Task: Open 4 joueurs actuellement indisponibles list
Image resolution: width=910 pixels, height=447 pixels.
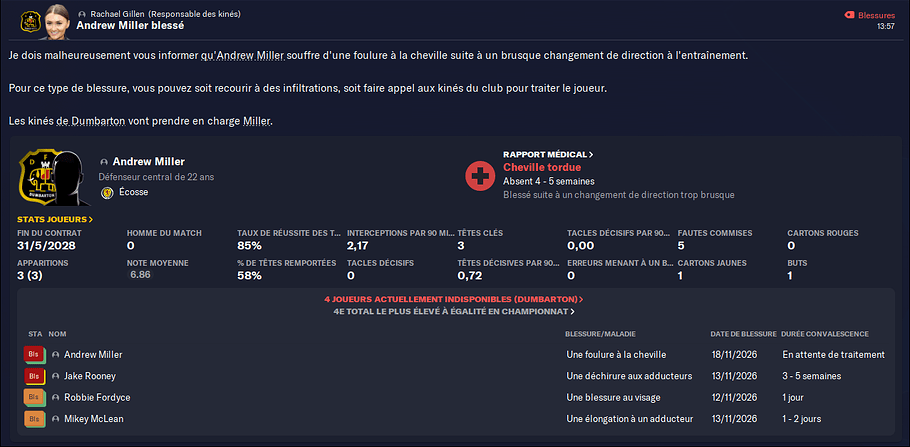Action: pos(454,300)
